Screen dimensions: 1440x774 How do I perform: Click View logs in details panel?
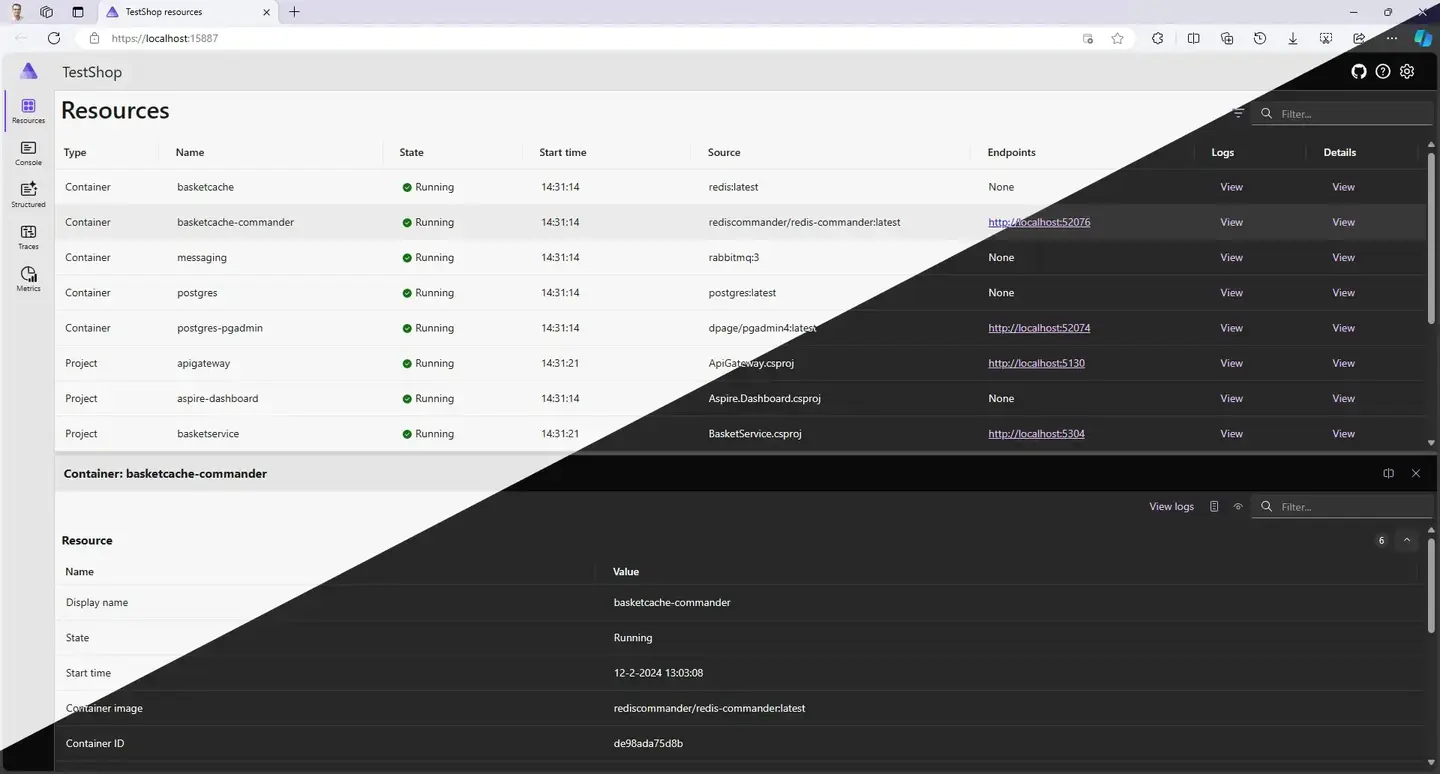coord(1171,506)
